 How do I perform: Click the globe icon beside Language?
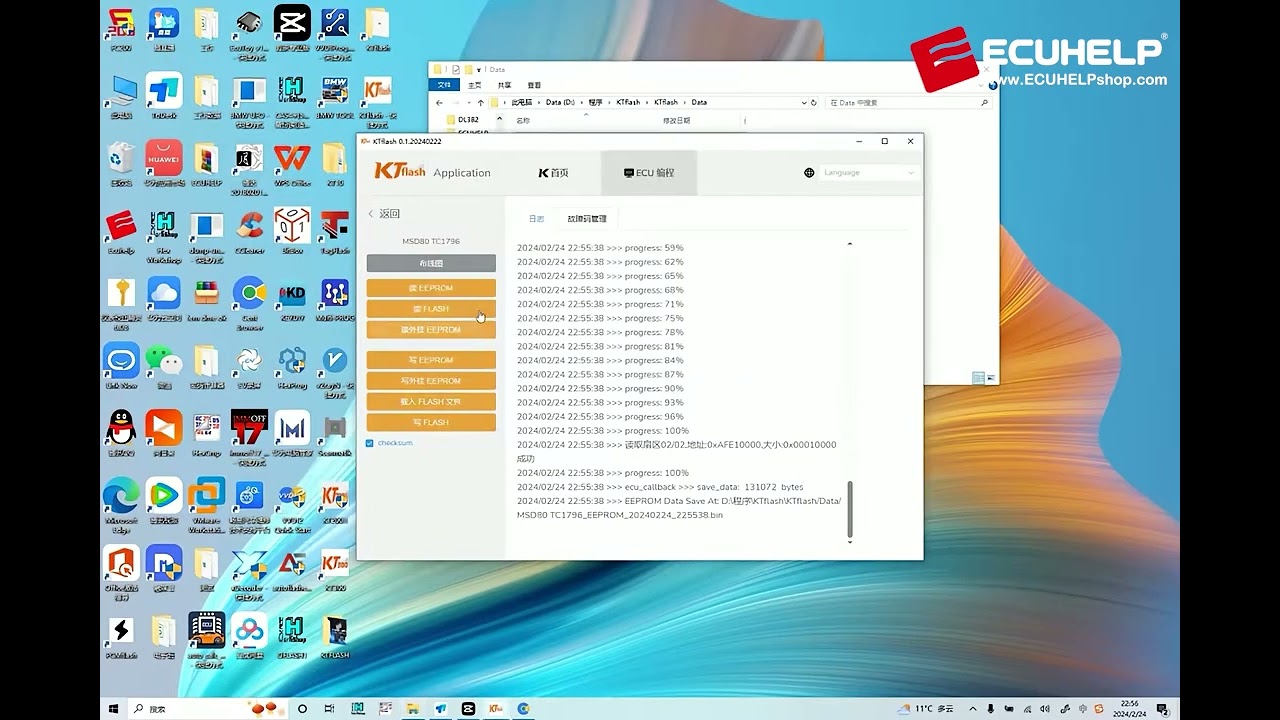[x=809, y=173]
